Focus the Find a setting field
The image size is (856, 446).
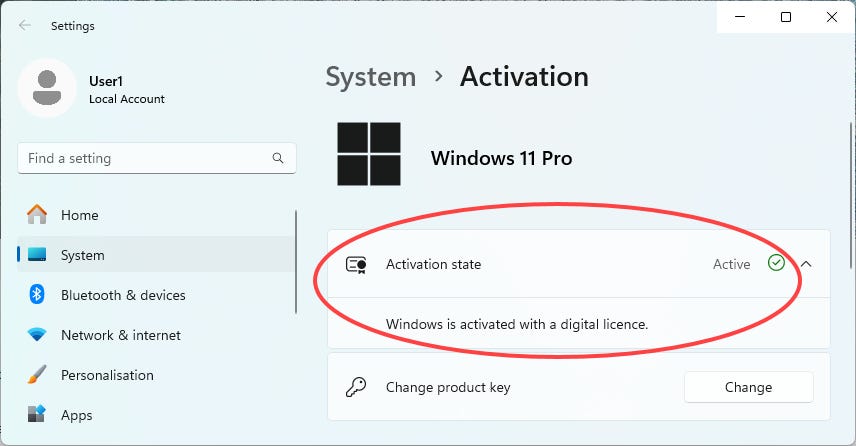coord(157,158)
